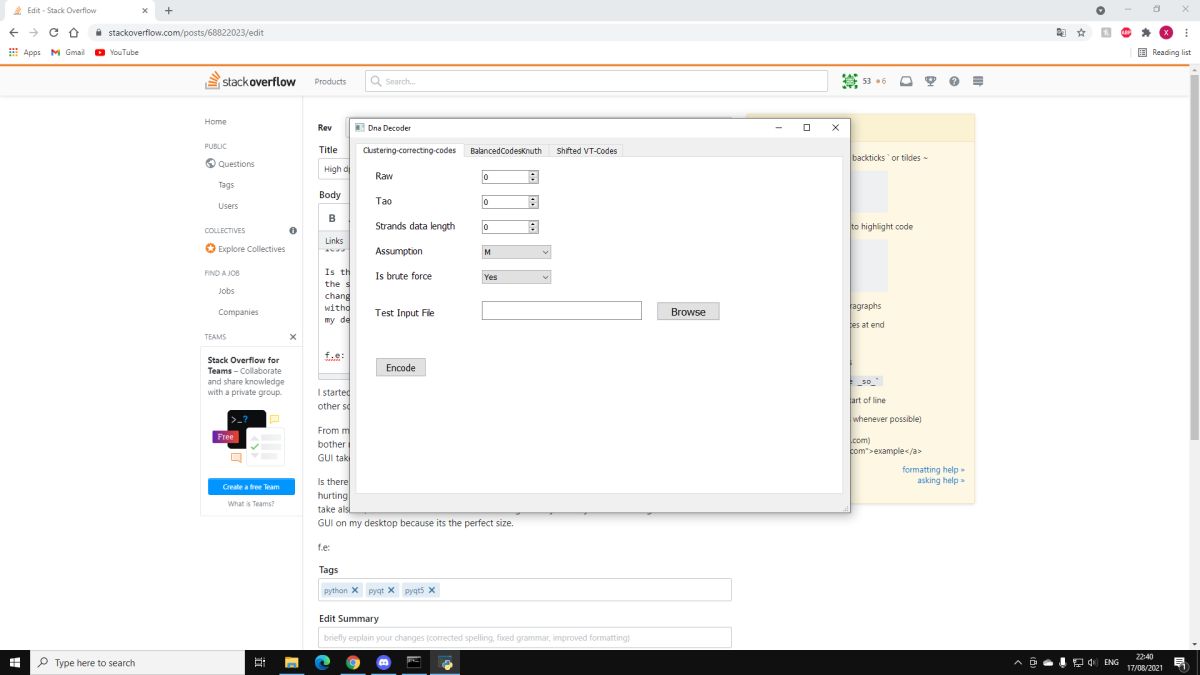Open the AdBlock Plus extension
1200x675 pixels.
[x=1126, y=32]
